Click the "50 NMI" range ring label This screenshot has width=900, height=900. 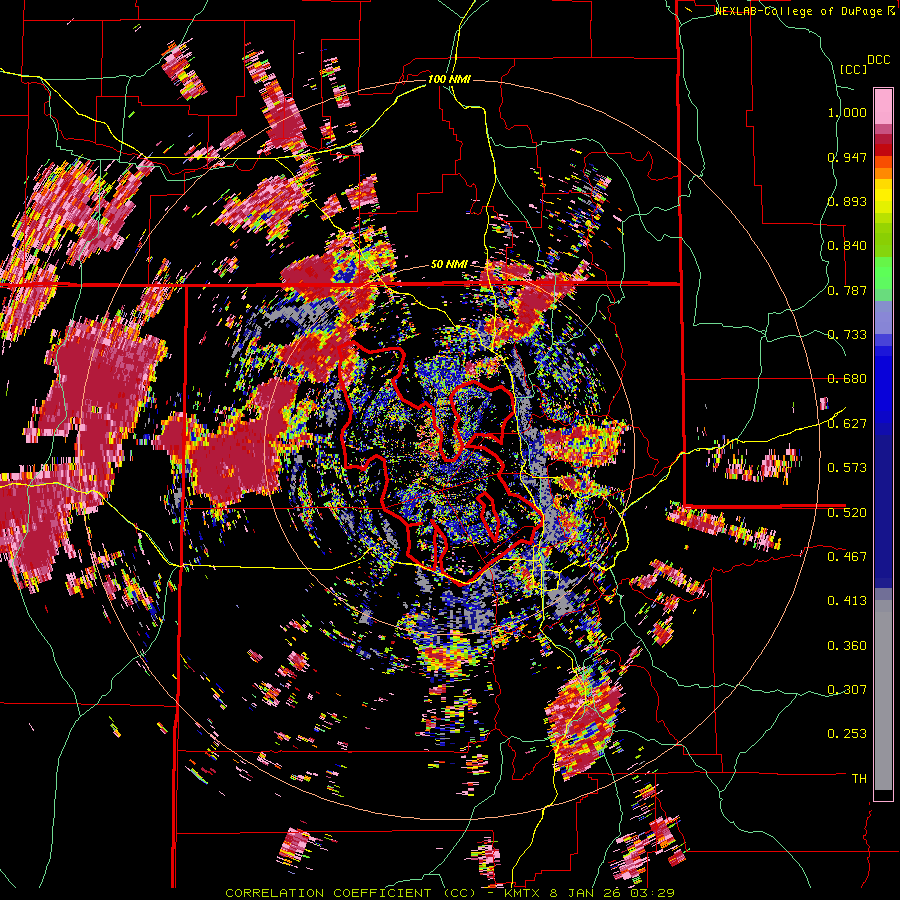449,265
